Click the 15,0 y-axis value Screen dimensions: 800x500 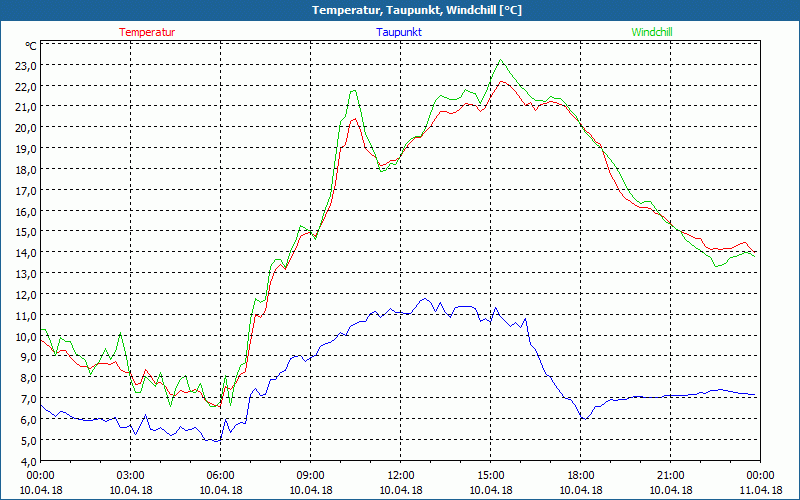27,232
